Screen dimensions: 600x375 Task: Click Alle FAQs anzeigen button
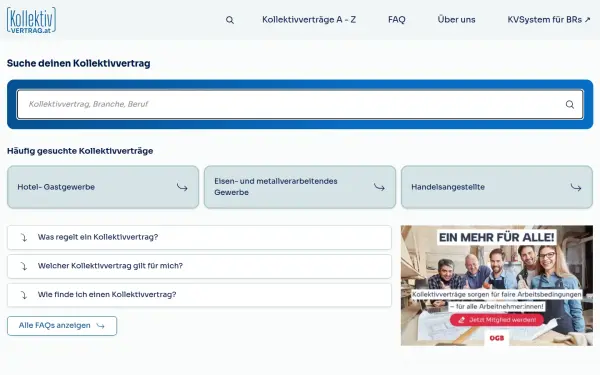click(x=62, y=326)
